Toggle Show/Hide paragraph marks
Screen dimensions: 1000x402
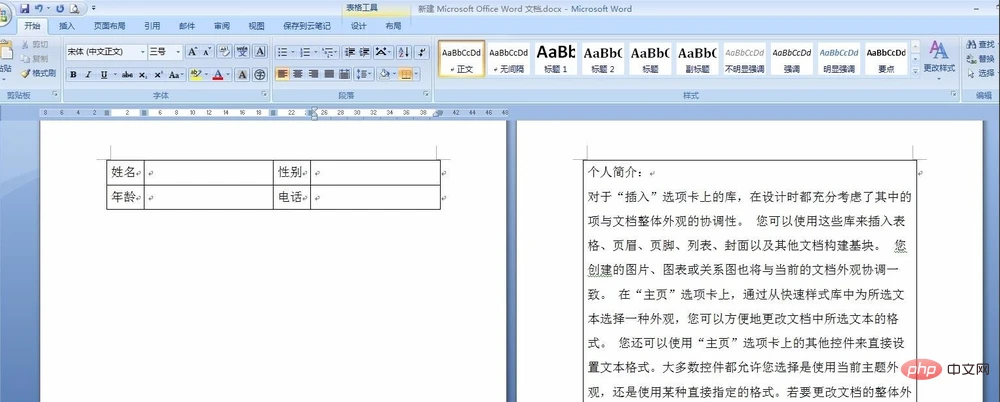(x=422, y=52)
